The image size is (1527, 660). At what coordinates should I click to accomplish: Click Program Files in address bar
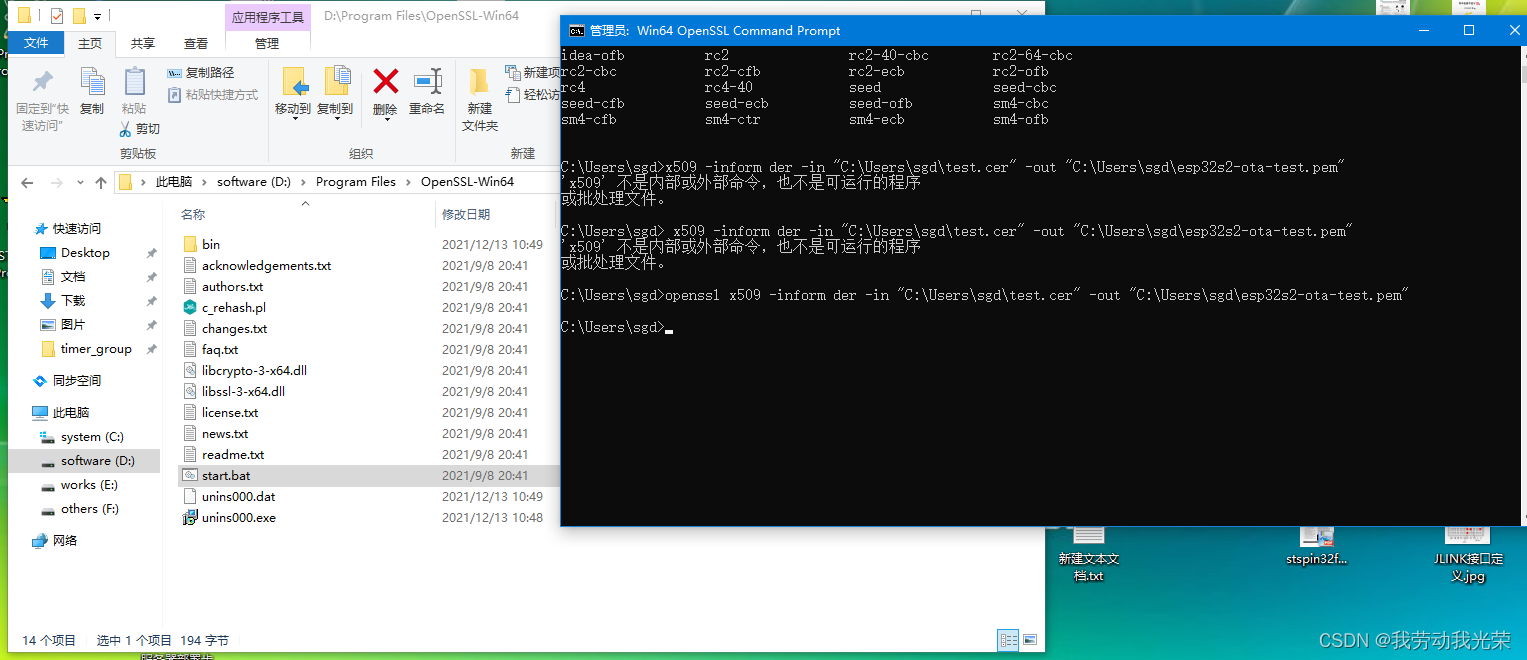356,182
